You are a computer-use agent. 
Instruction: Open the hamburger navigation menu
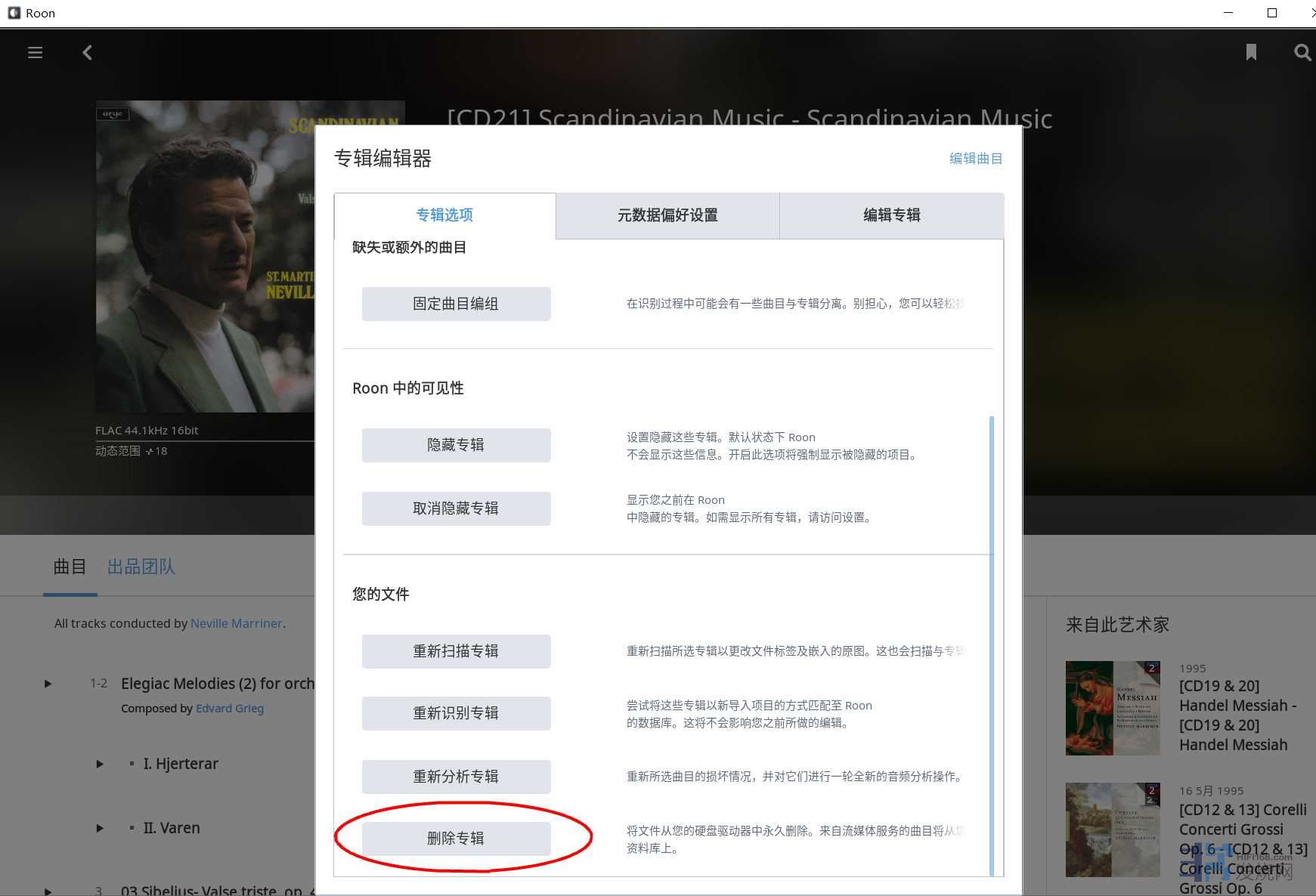click(x=35, y=53)
